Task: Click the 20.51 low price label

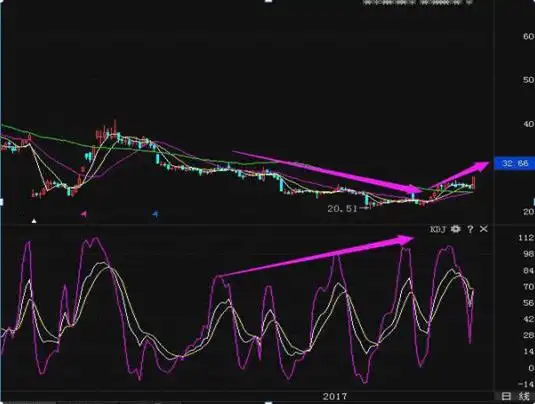Action: point(342,208)
